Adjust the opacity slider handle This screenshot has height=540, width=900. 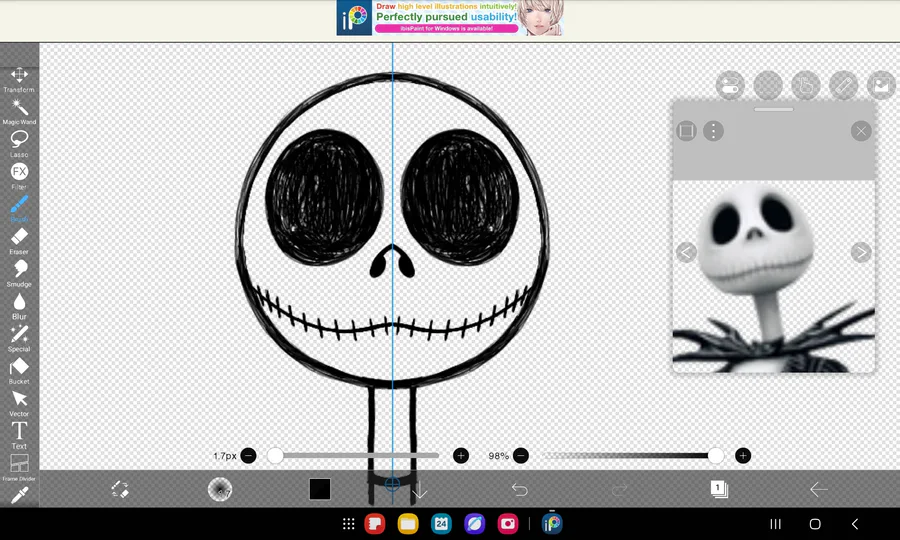point(715,456)
